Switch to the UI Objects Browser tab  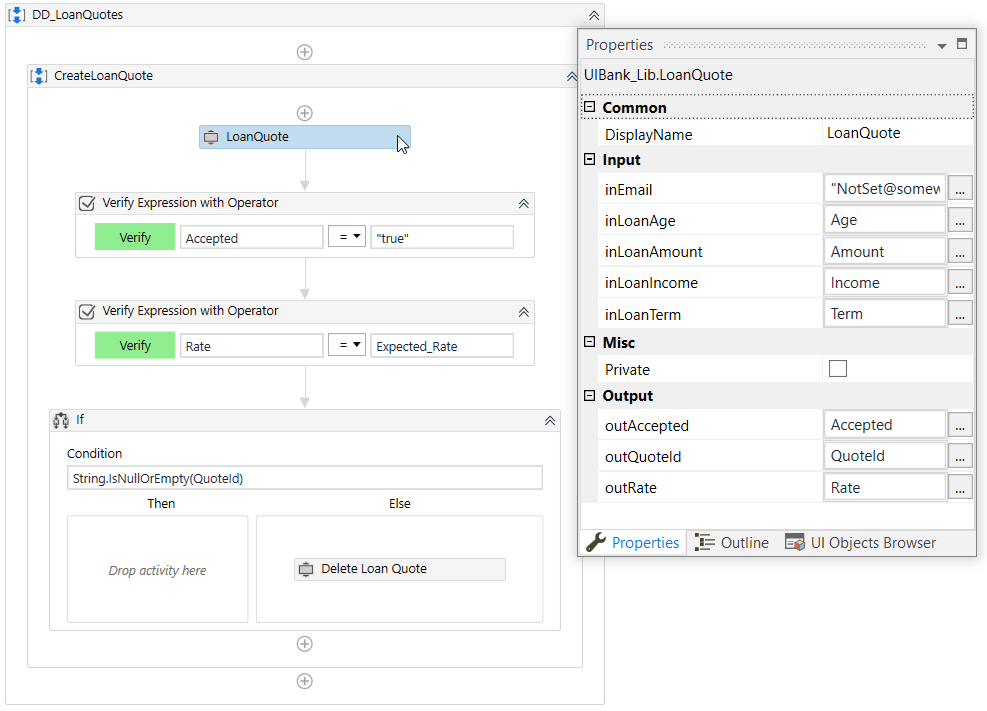[x=860, y=542]
